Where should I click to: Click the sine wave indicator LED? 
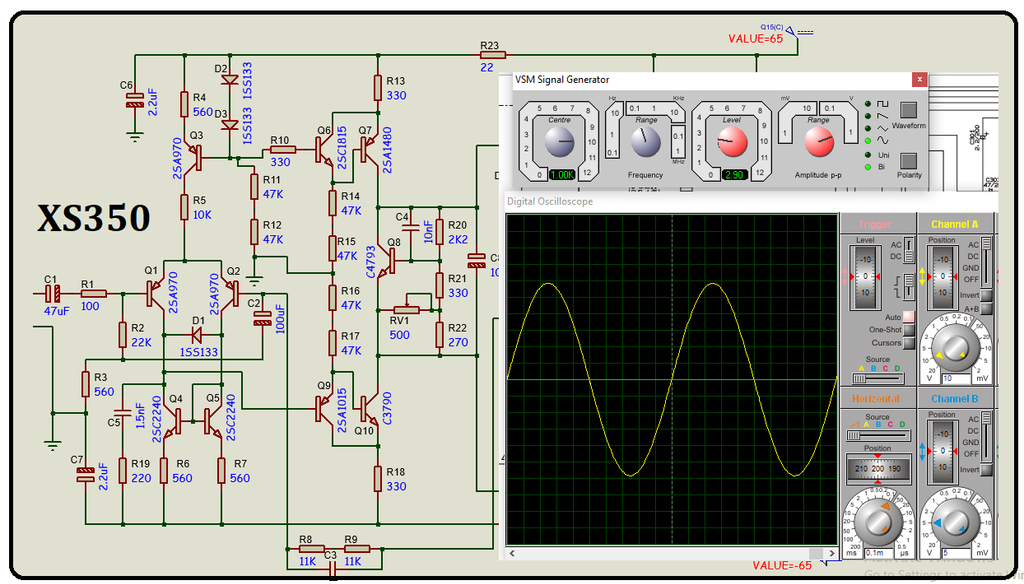[868, 140]
